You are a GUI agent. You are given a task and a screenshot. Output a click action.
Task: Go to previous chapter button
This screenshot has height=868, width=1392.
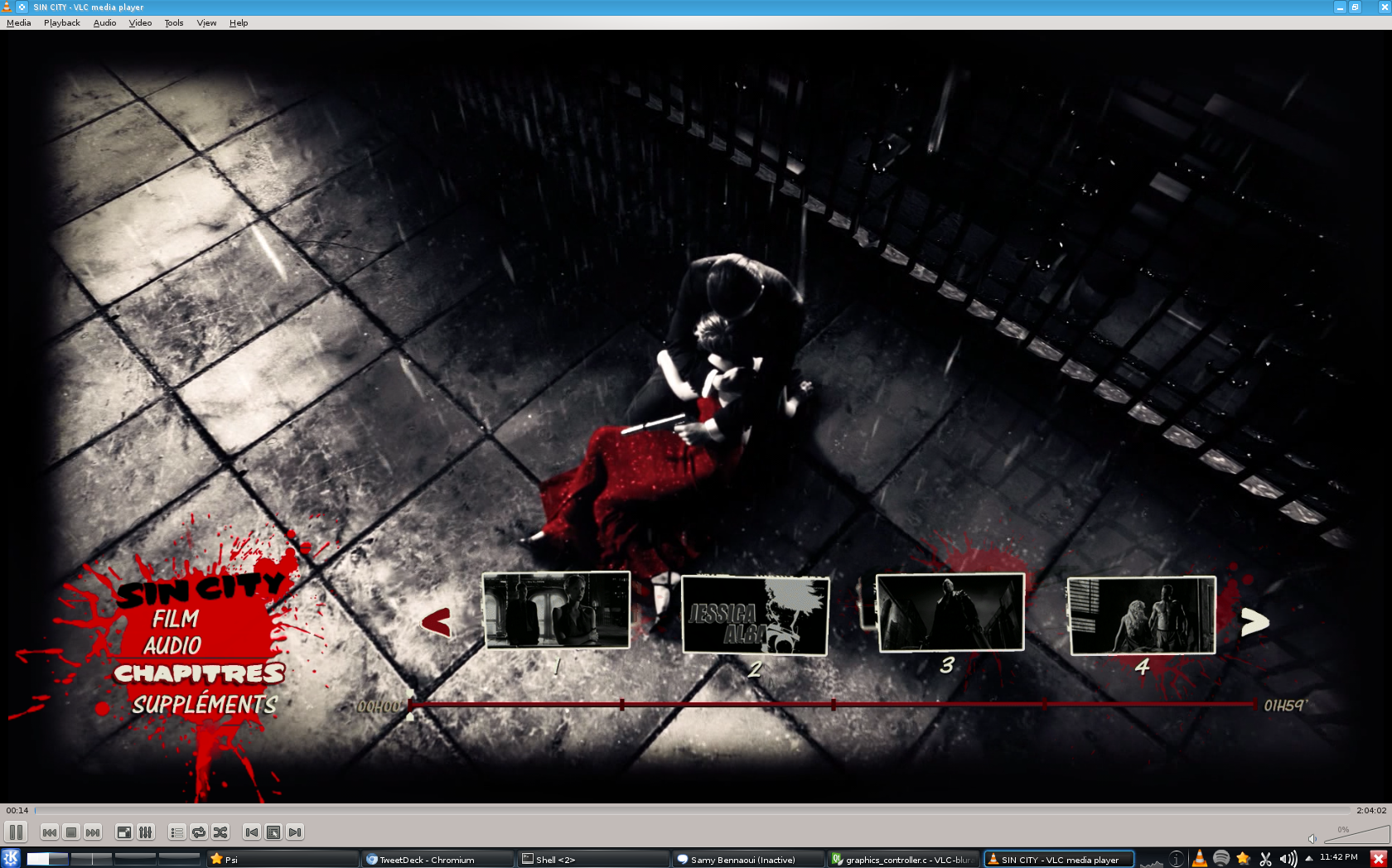tap(252, 832)
